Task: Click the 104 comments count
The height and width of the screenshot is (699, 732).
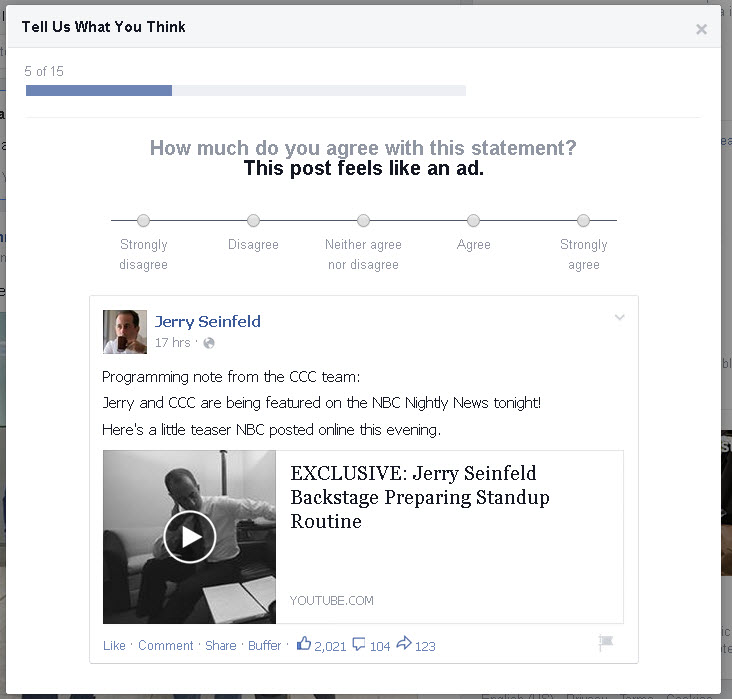Action: pyautogui.click(x=380, y=646)
